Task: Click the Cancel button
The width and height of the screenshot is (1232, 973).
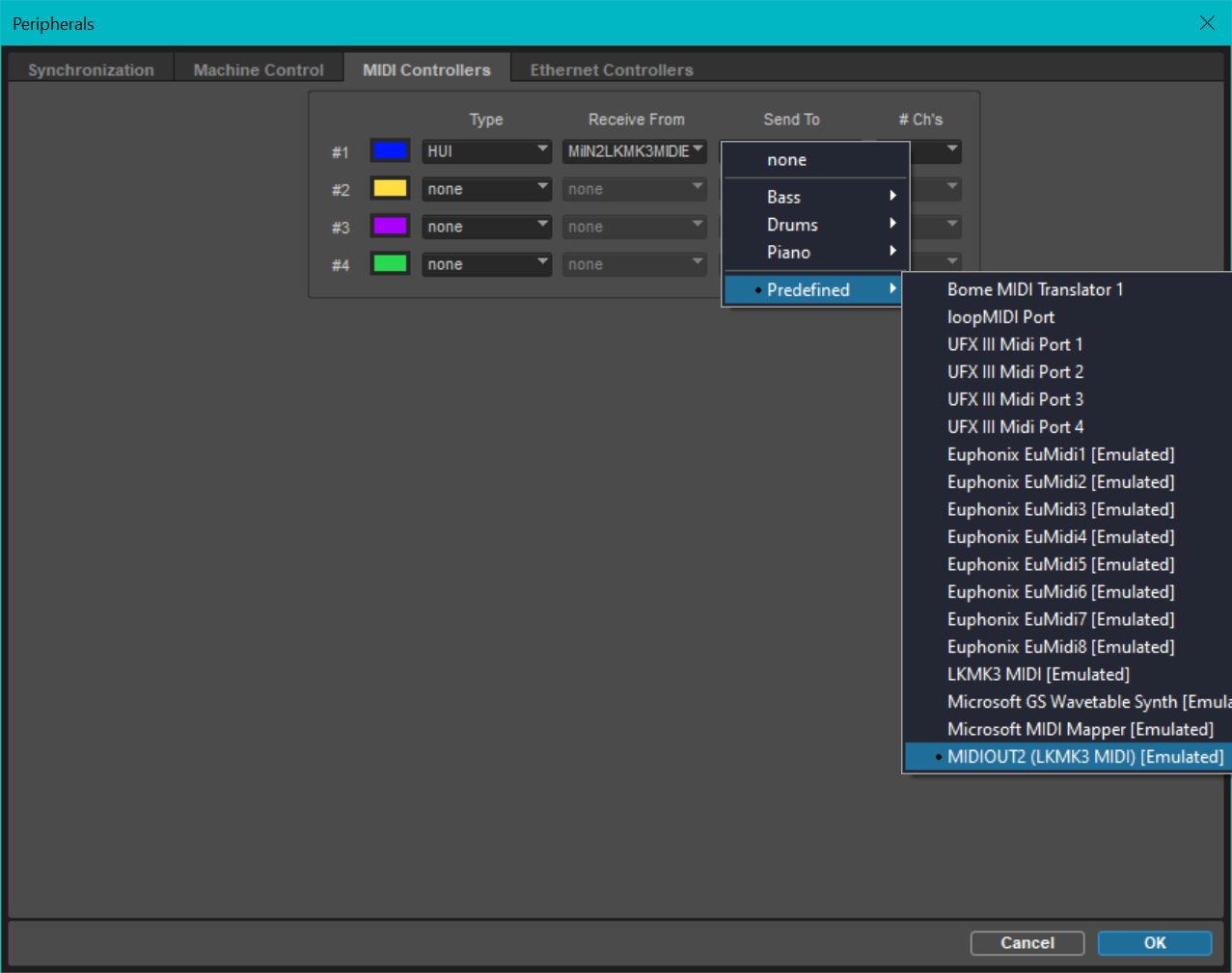Action: pyautogui.click(x=1027, y=943)
